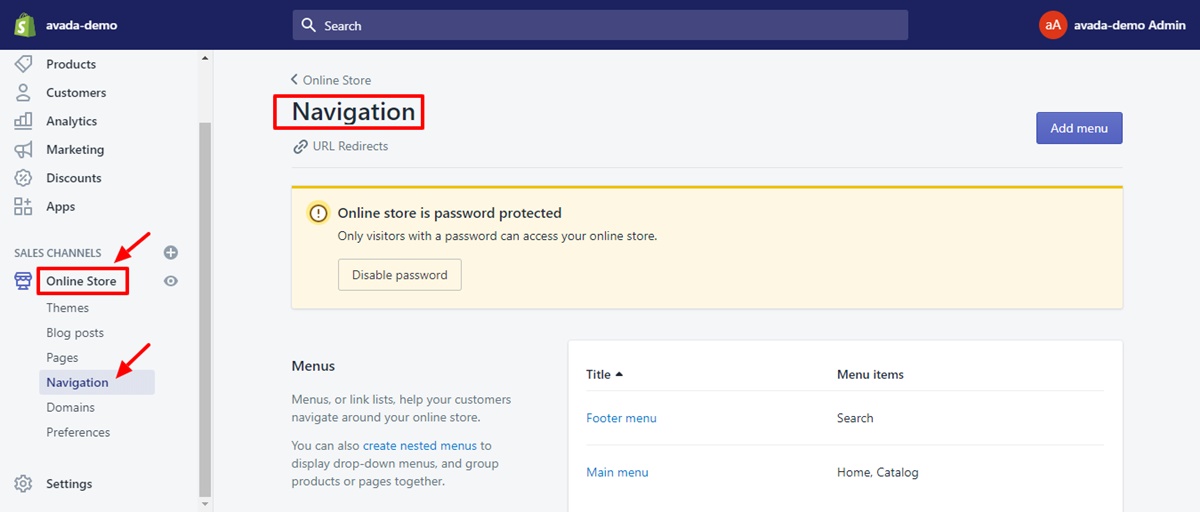Click the Menu items column header

coord(870,374)
